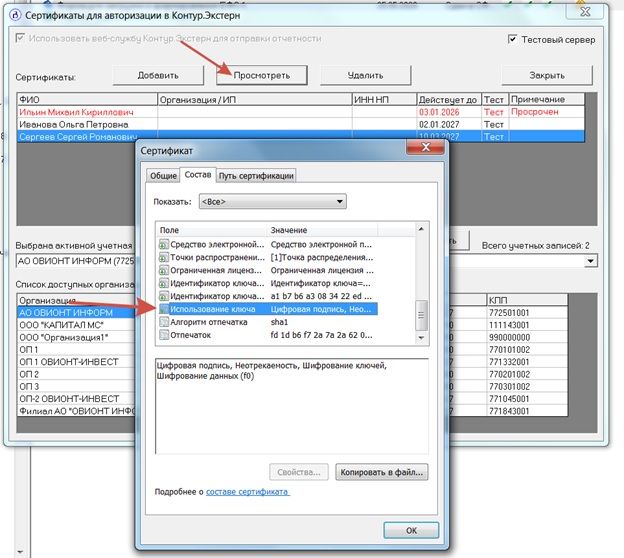624x558 pixels.
Task: Click the ФИО column header
Action: click(87, 100)
